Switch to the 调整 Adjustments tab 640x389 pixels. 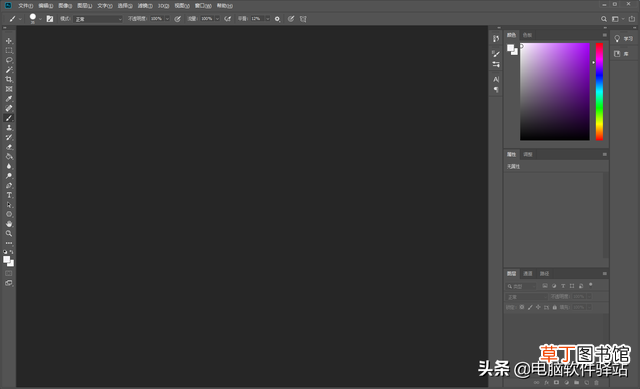pos(528,154)
